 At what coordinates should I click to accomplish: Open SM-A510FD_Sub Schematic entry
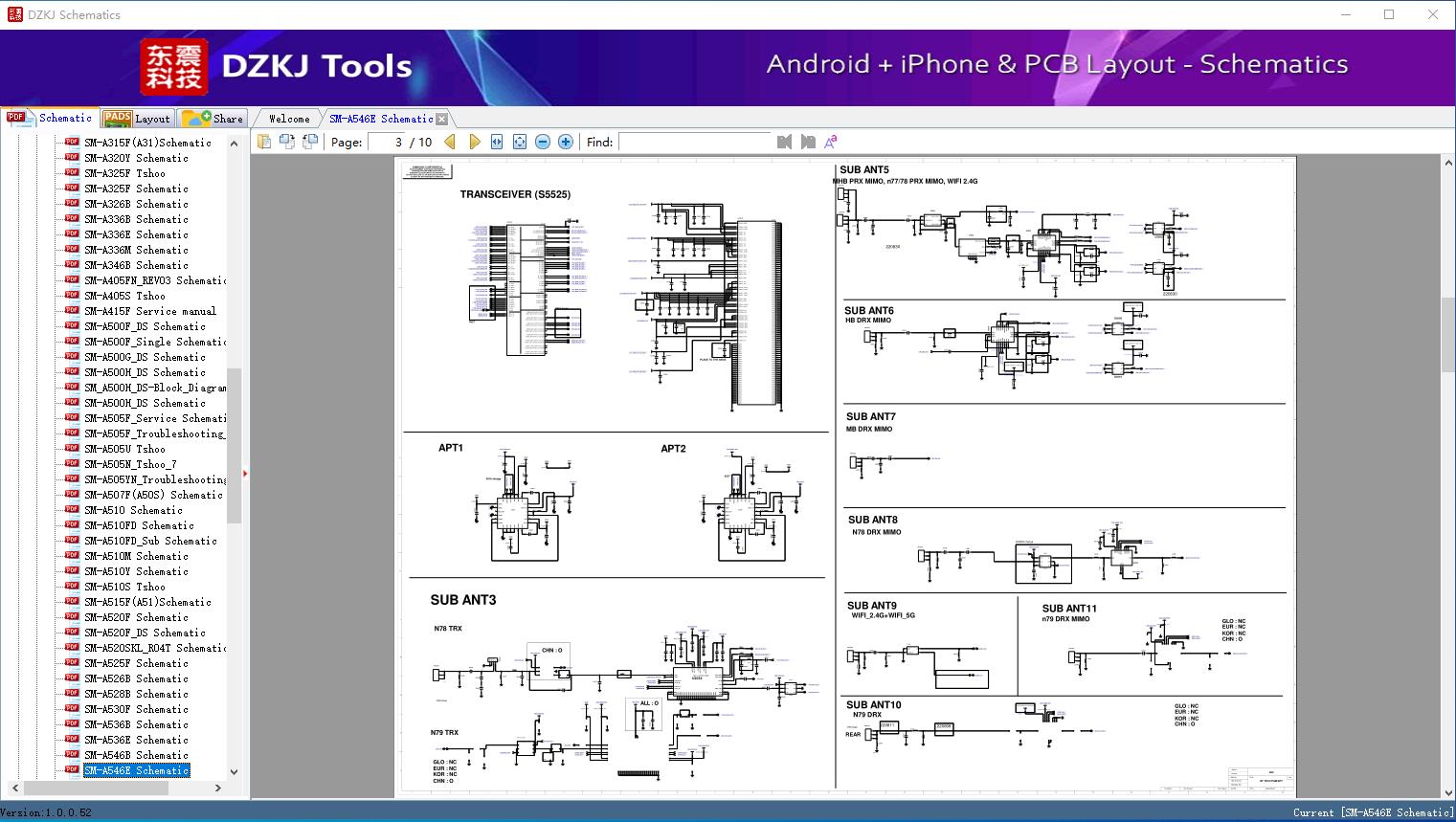click(150, 541)
